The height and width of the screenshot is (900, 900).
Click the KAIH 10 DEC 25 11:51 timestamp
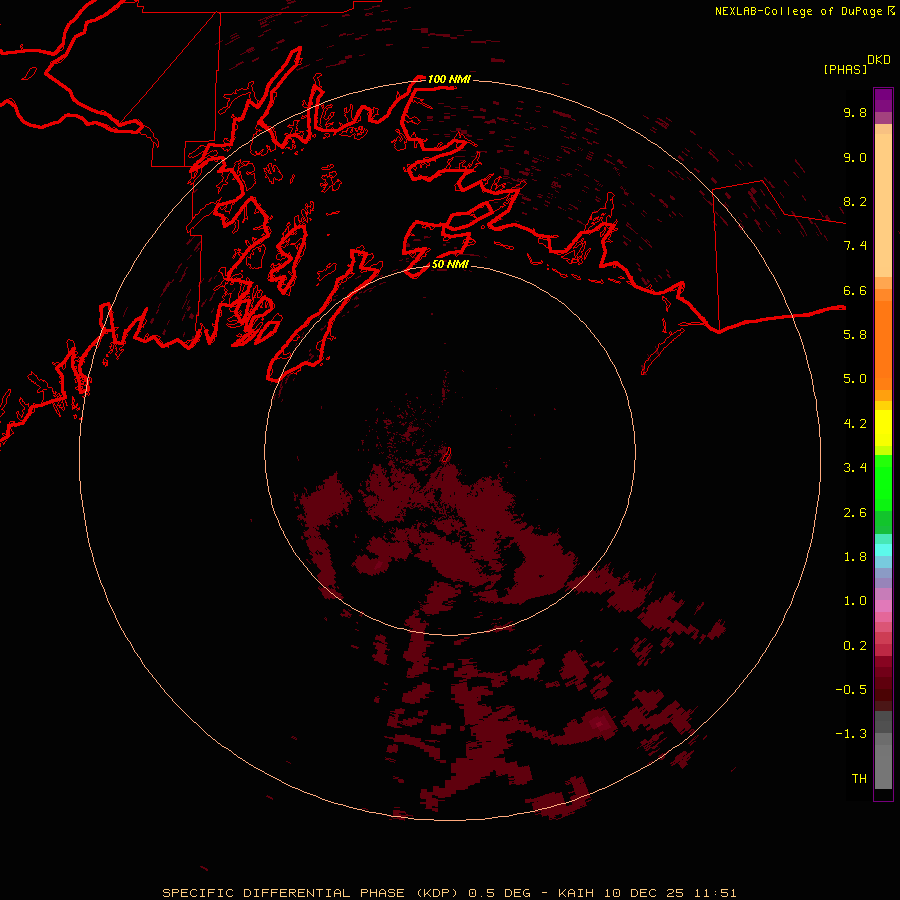click(647, 893)
